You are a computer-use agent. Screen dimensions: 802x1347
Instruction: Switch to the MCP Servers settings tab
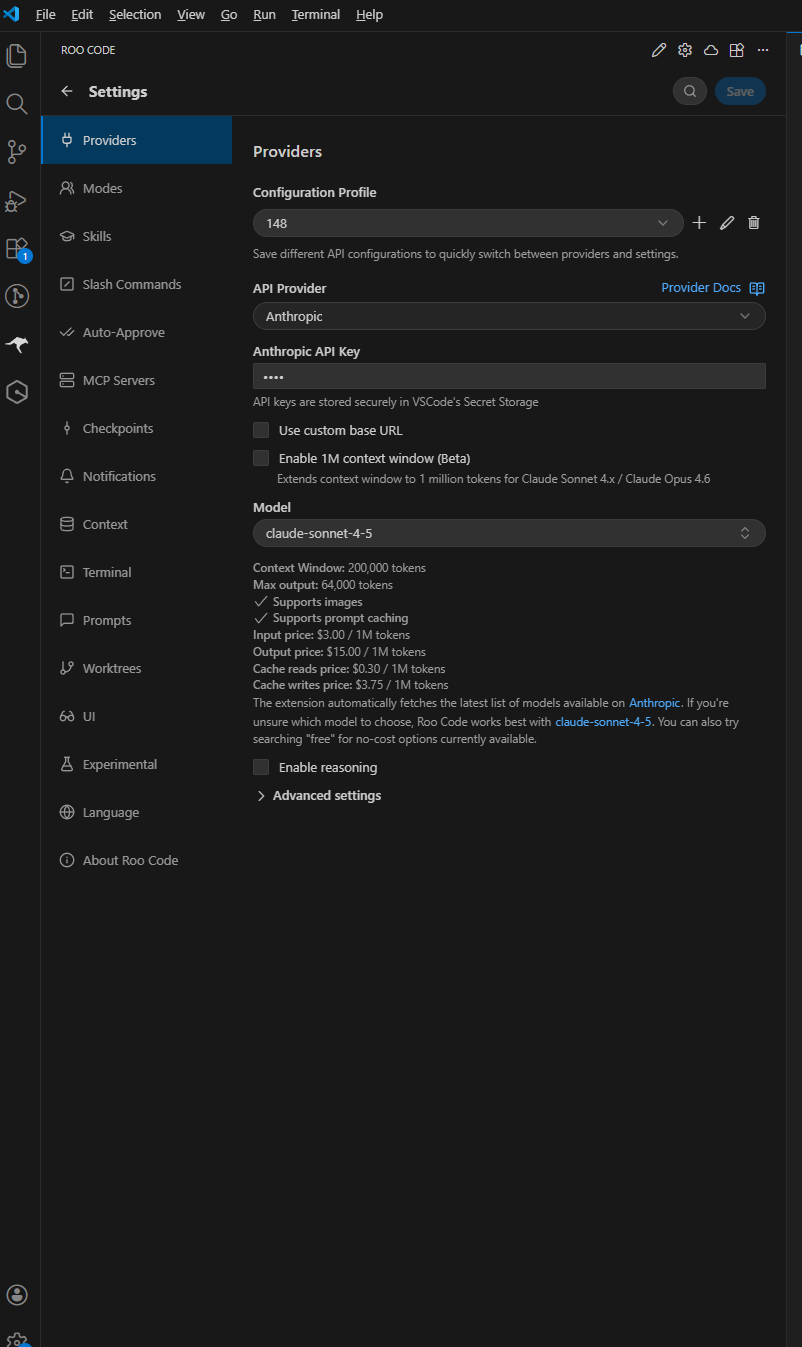pos(118,380)
